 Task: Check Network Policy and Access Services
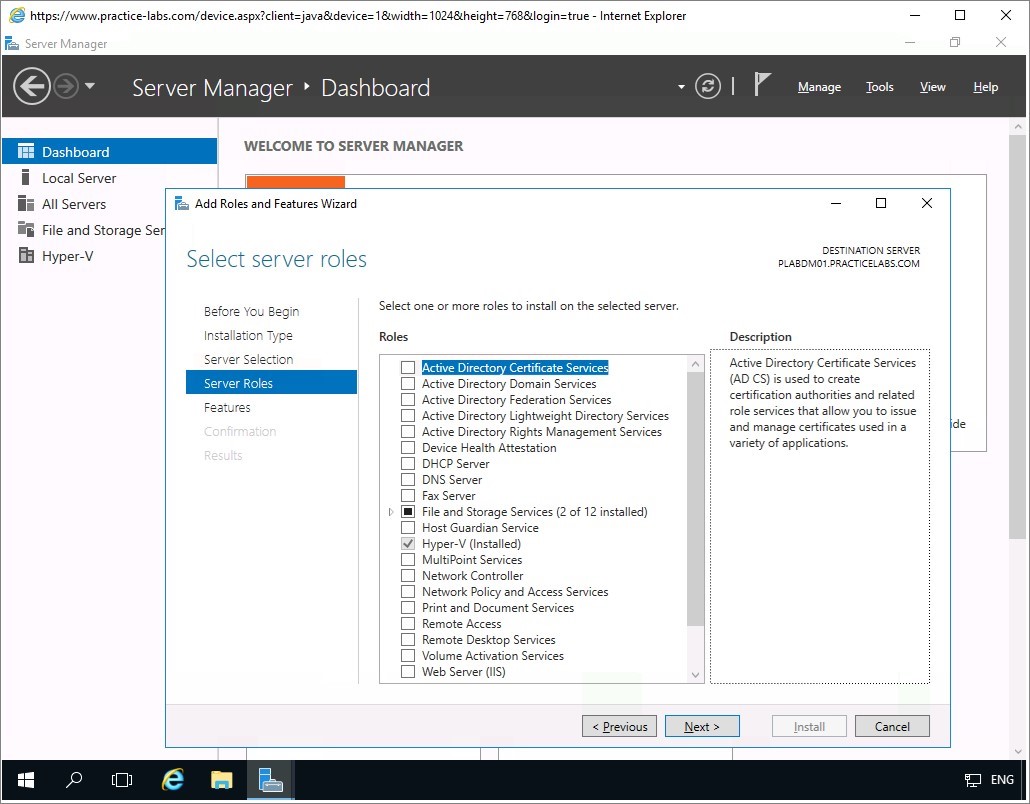pos(408,592)
